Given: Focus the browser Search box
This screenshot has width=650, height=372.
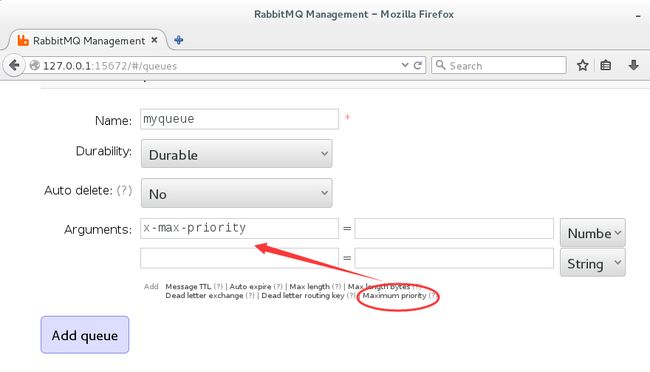Looking at the screenshot, I should [499, 66].
